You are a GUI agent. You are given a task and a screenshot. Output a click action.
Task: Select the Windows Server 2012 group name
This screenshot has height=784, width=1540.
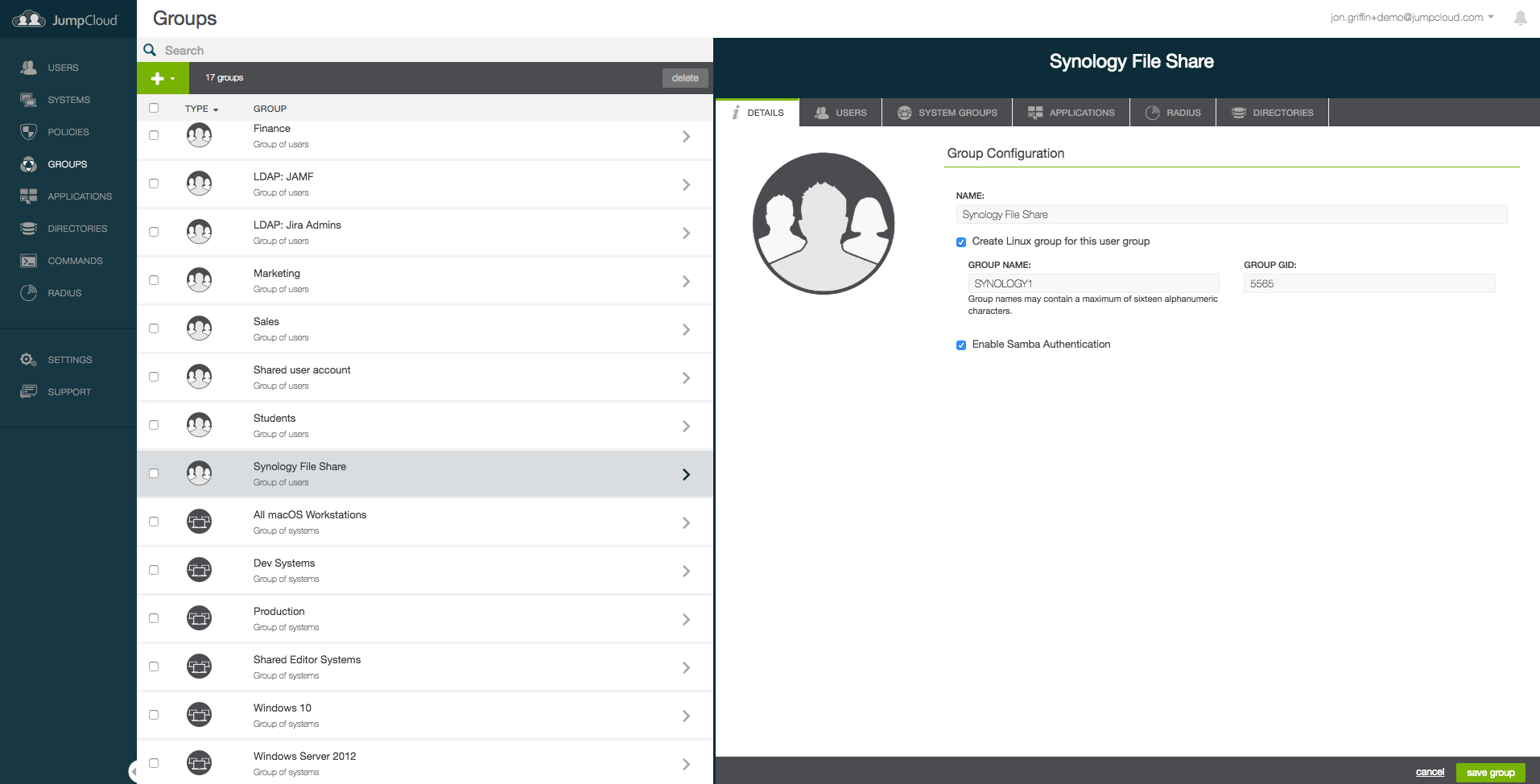tap(304, 756)
